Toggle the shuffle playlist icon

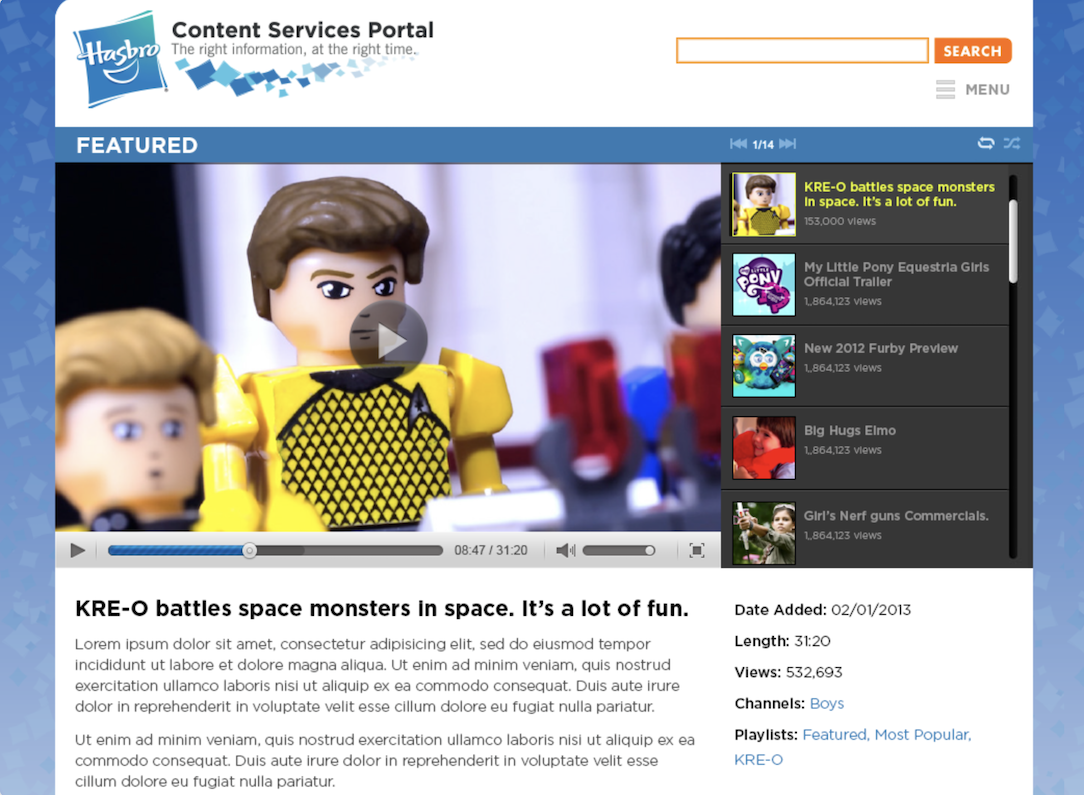(x=1011, y=143)
